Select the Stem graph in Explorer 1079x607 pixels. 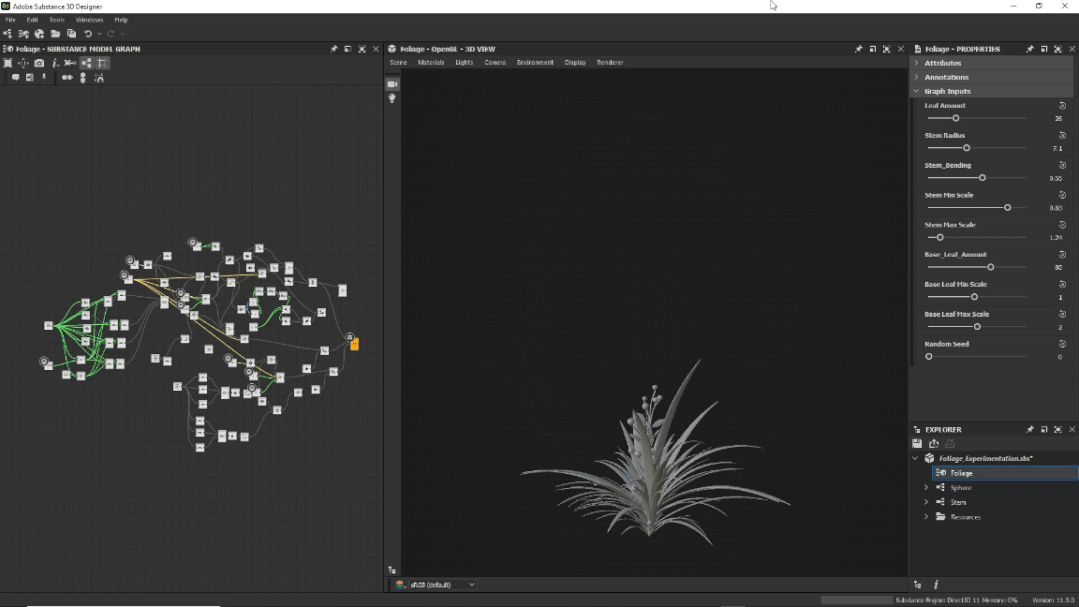[958, 502]
